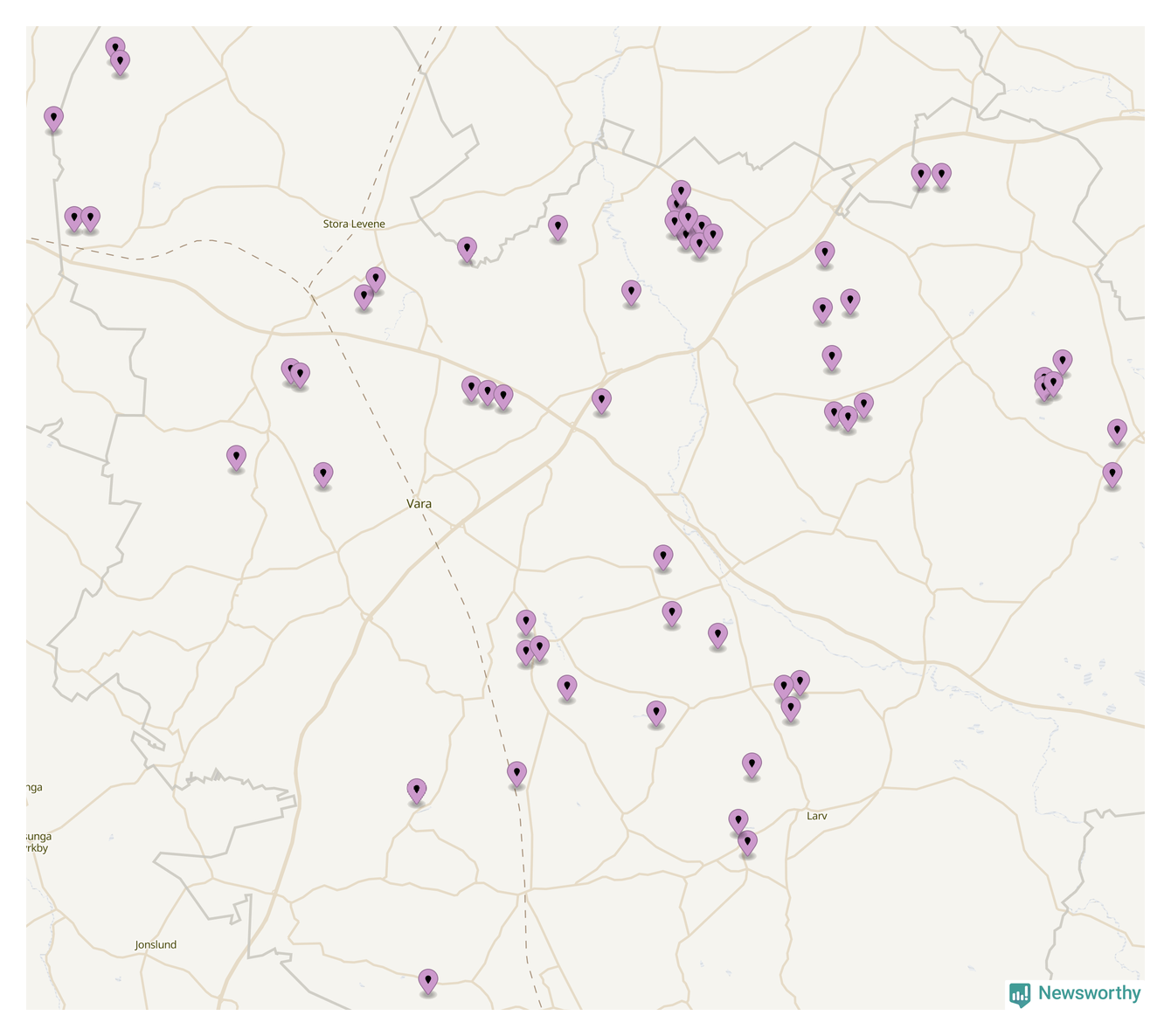Select the middle marker of three-marker row north of Vara
This screenshot has width=1171, height=1036.
pos(488,393)
